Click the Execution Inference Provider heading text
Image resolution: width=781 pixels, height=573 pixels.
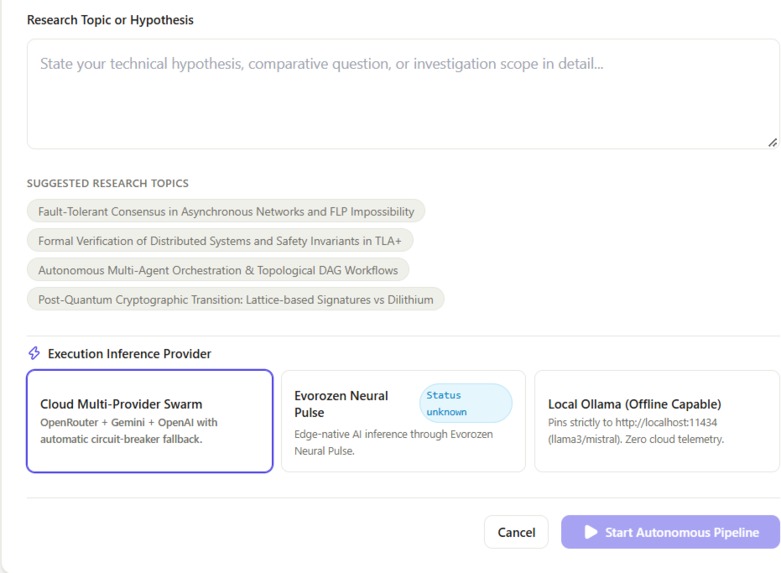click(130, 354)
